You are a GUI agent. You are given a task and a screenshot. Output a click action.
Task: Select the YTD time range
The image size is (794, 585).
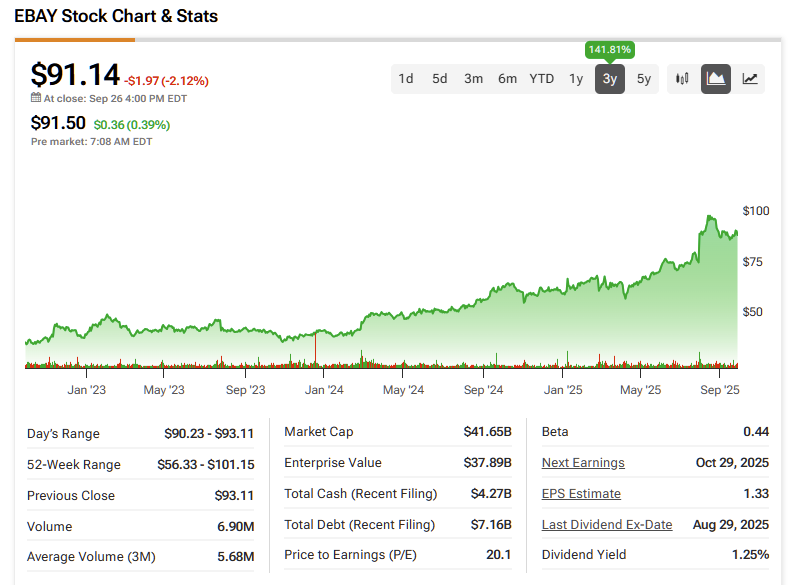tap(541, 79)
